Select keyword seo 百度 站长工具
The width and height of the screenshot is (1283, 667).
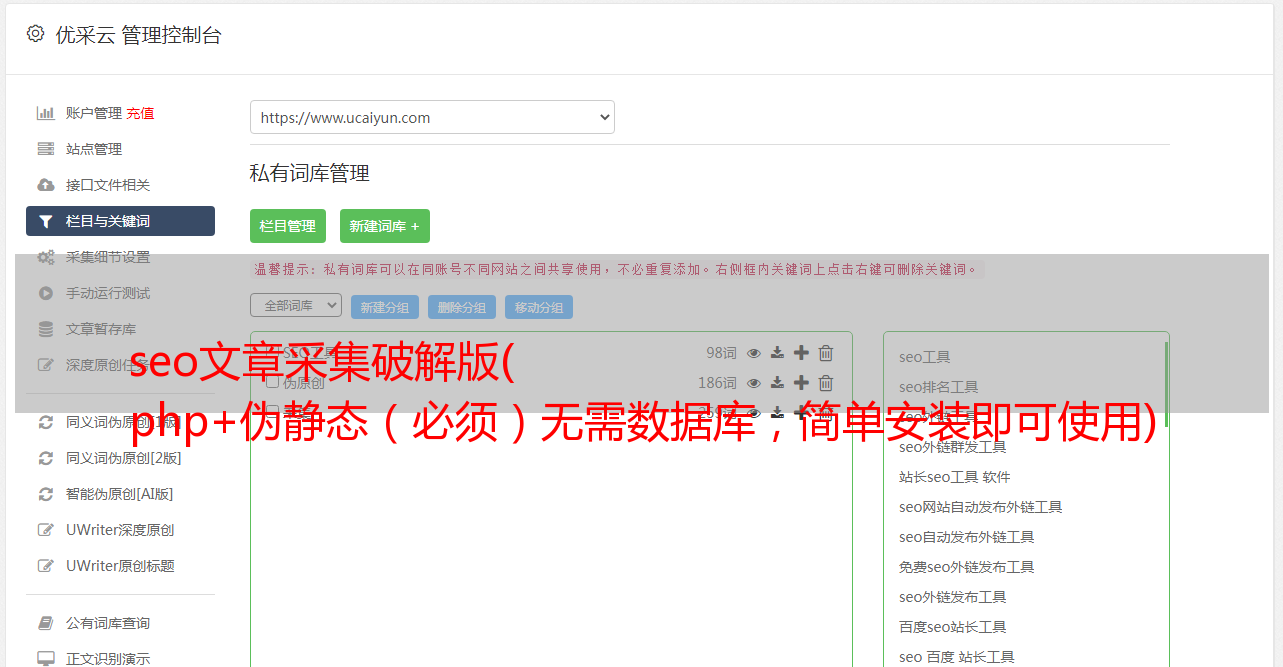coord(957,657)
